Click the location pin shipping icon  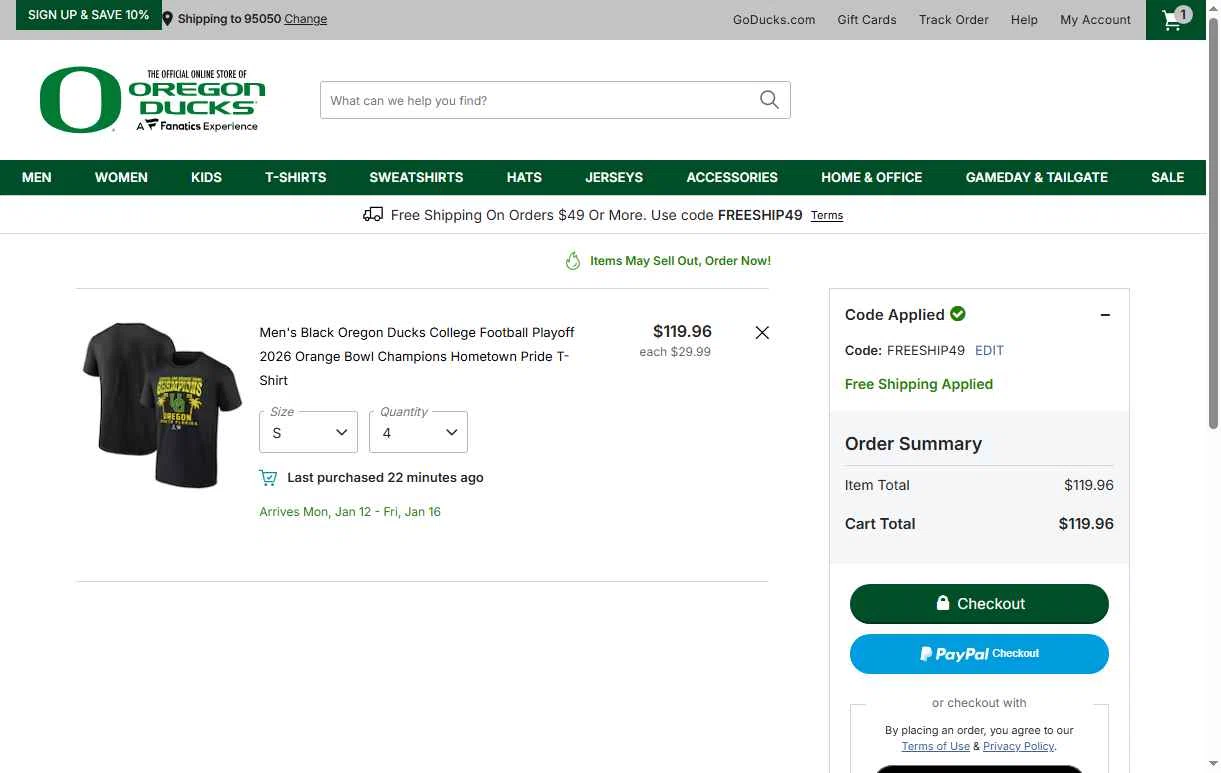[168, 19]
